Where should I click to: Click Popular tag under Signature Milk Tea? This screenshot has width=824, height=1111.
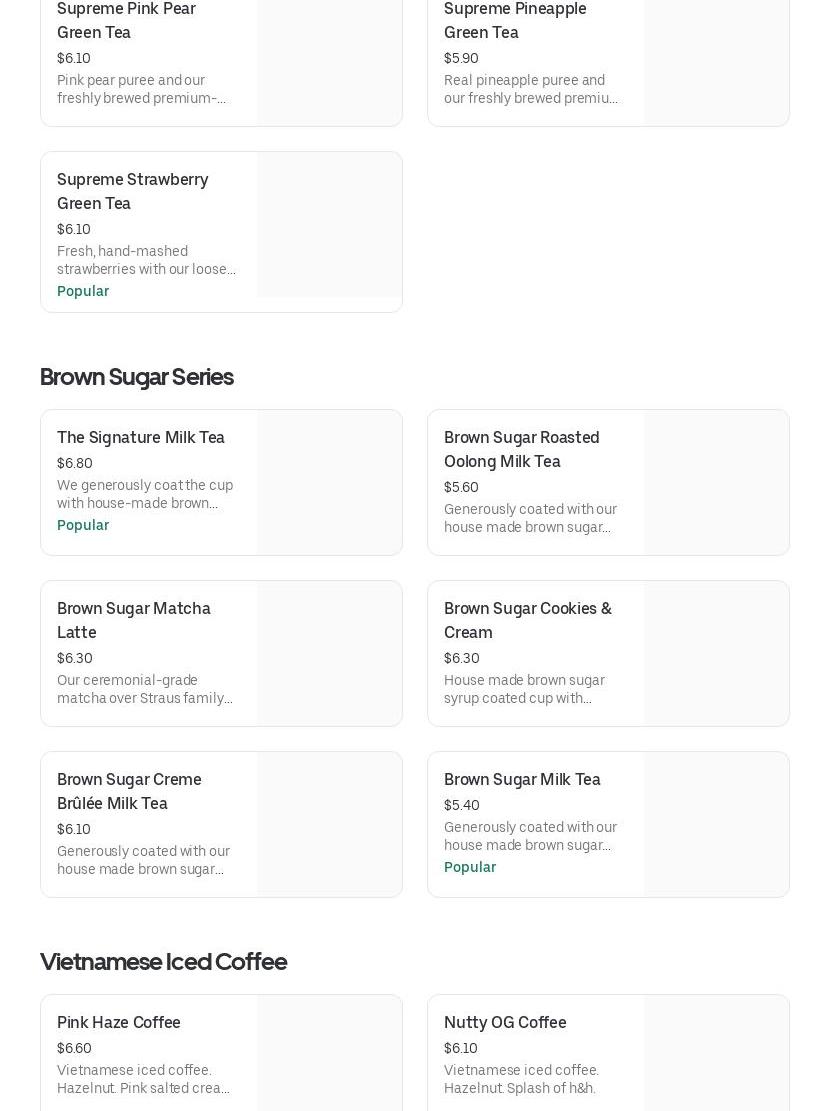[x=83, y=525]
